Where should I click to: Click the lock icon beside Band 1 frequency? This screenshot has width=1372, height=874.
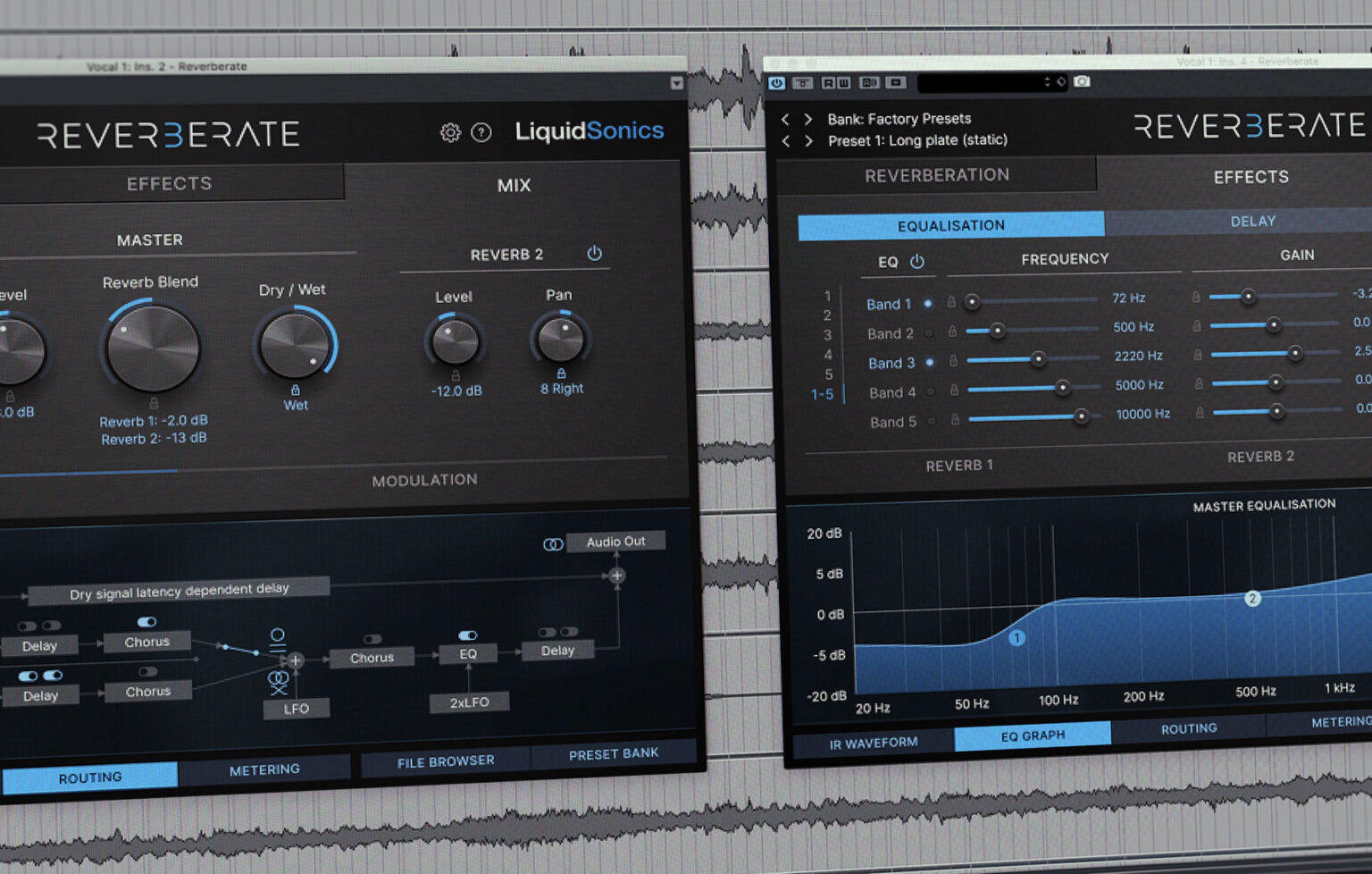(x=952, y=302)
